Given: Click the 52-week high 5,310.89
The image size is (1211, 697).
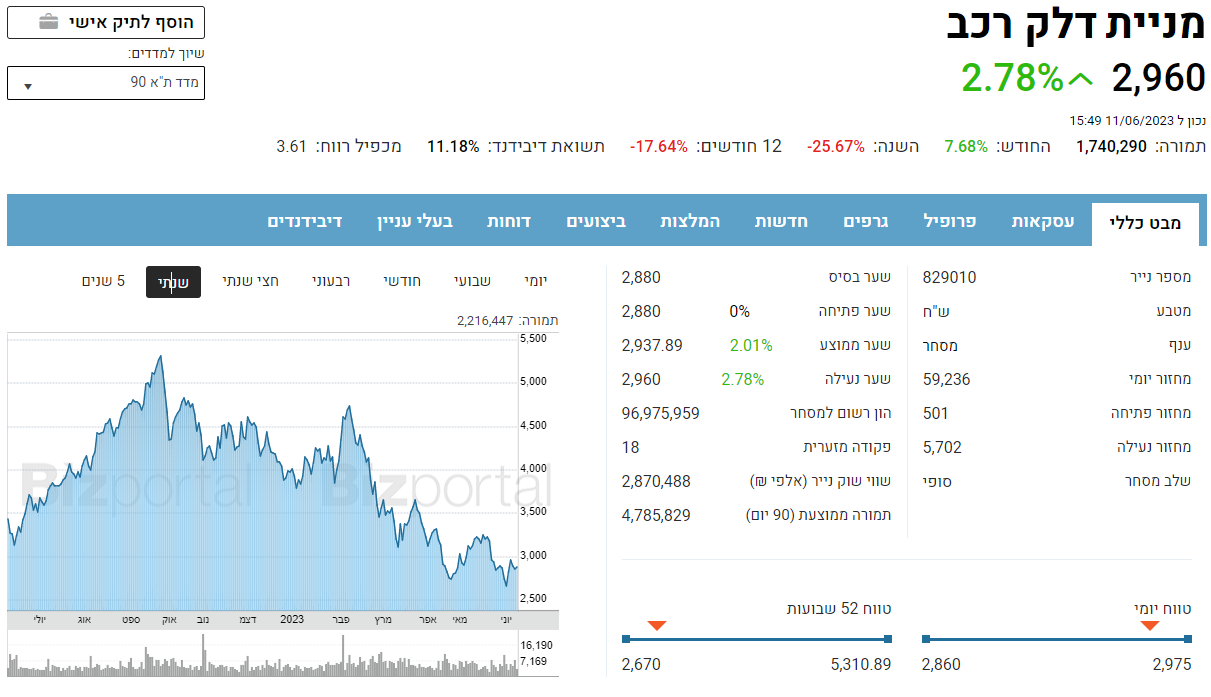Looking at the screenshot, I should (860, 664).
